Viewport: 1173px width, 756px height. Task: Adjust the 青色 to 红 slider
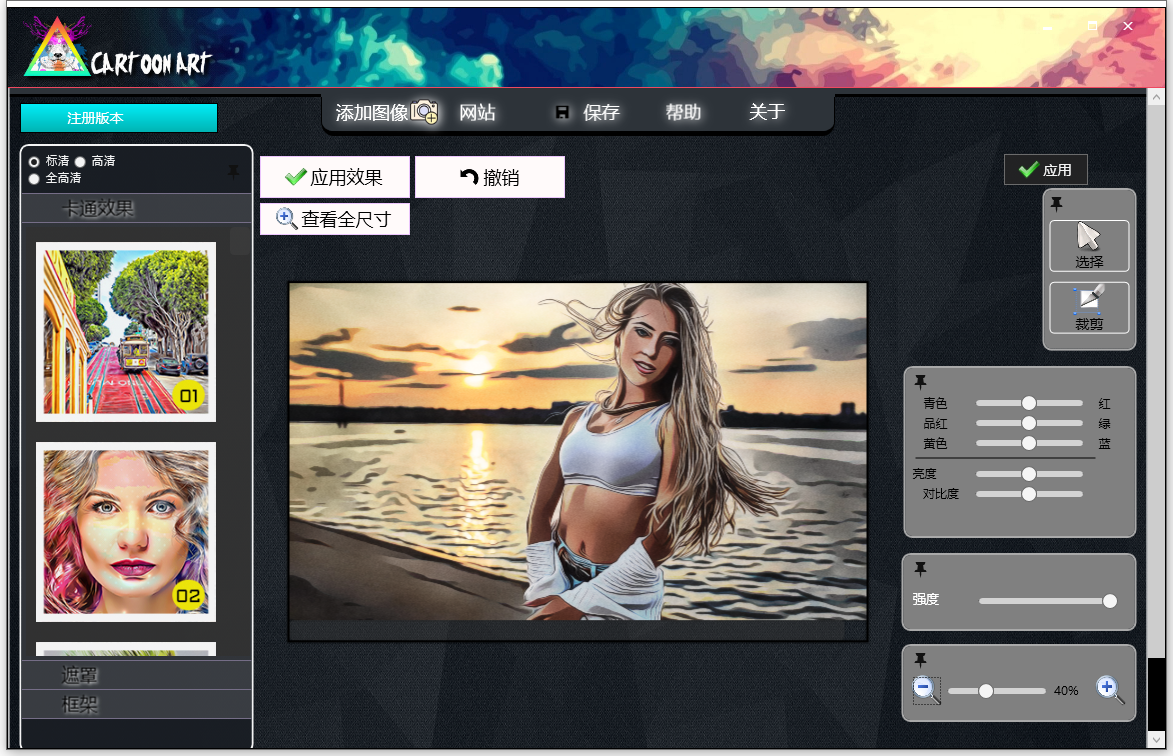pyautogui.click(x=1029, y=403)
